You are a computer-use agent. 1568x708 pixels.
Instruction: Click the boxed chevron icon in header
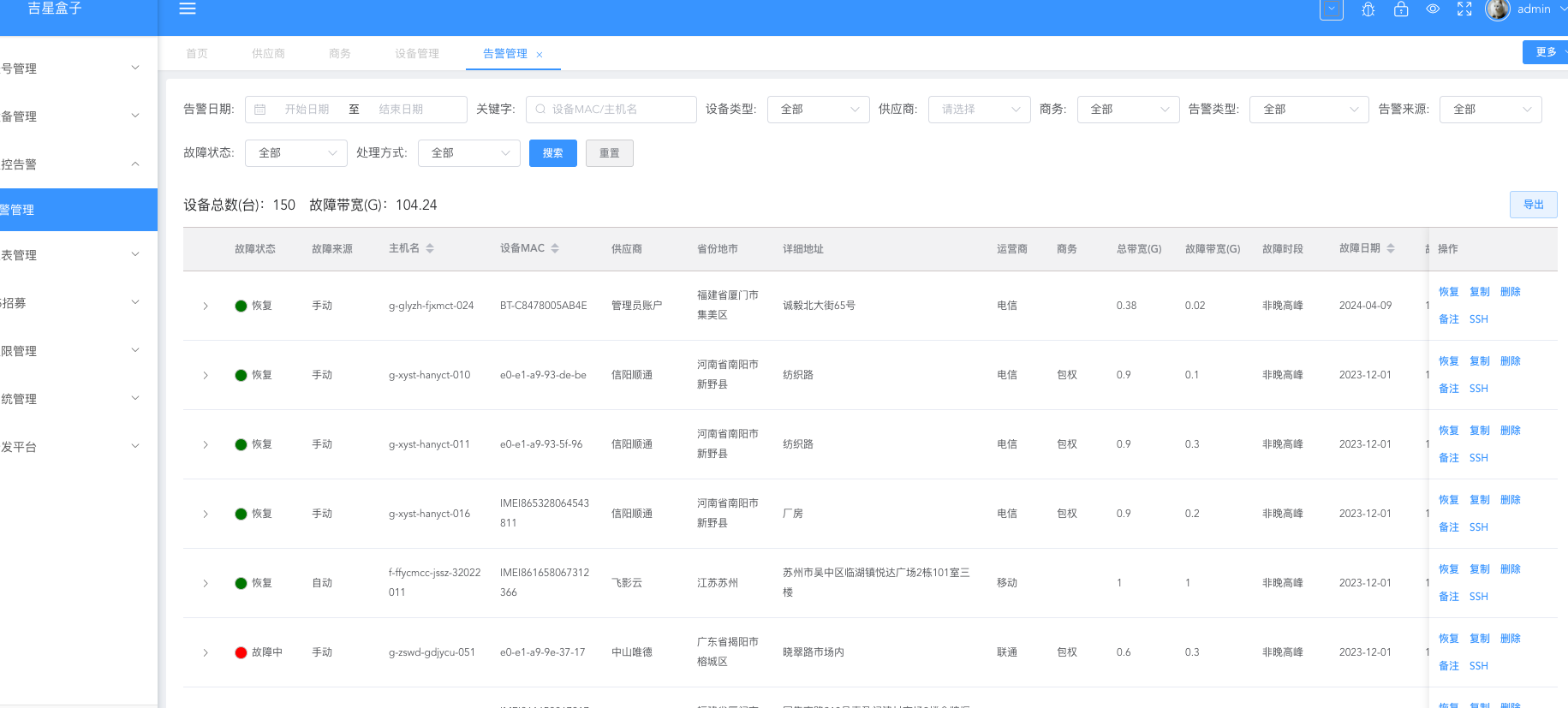click(1332, 9)
